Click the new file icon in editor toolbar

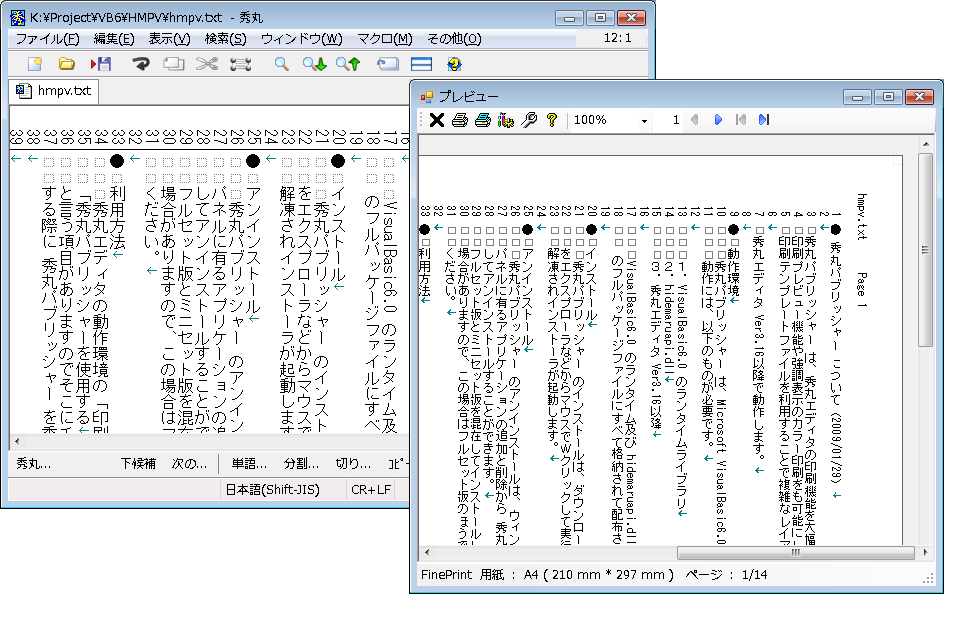(x=35, y=64)
